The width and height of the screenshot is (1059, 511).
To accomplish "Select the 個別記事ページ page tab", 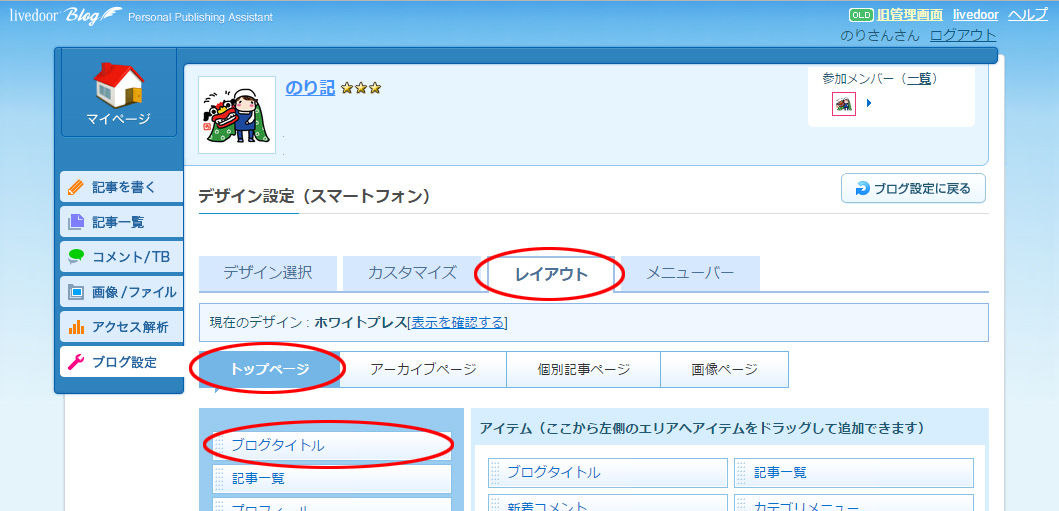I will click(584, 369).
